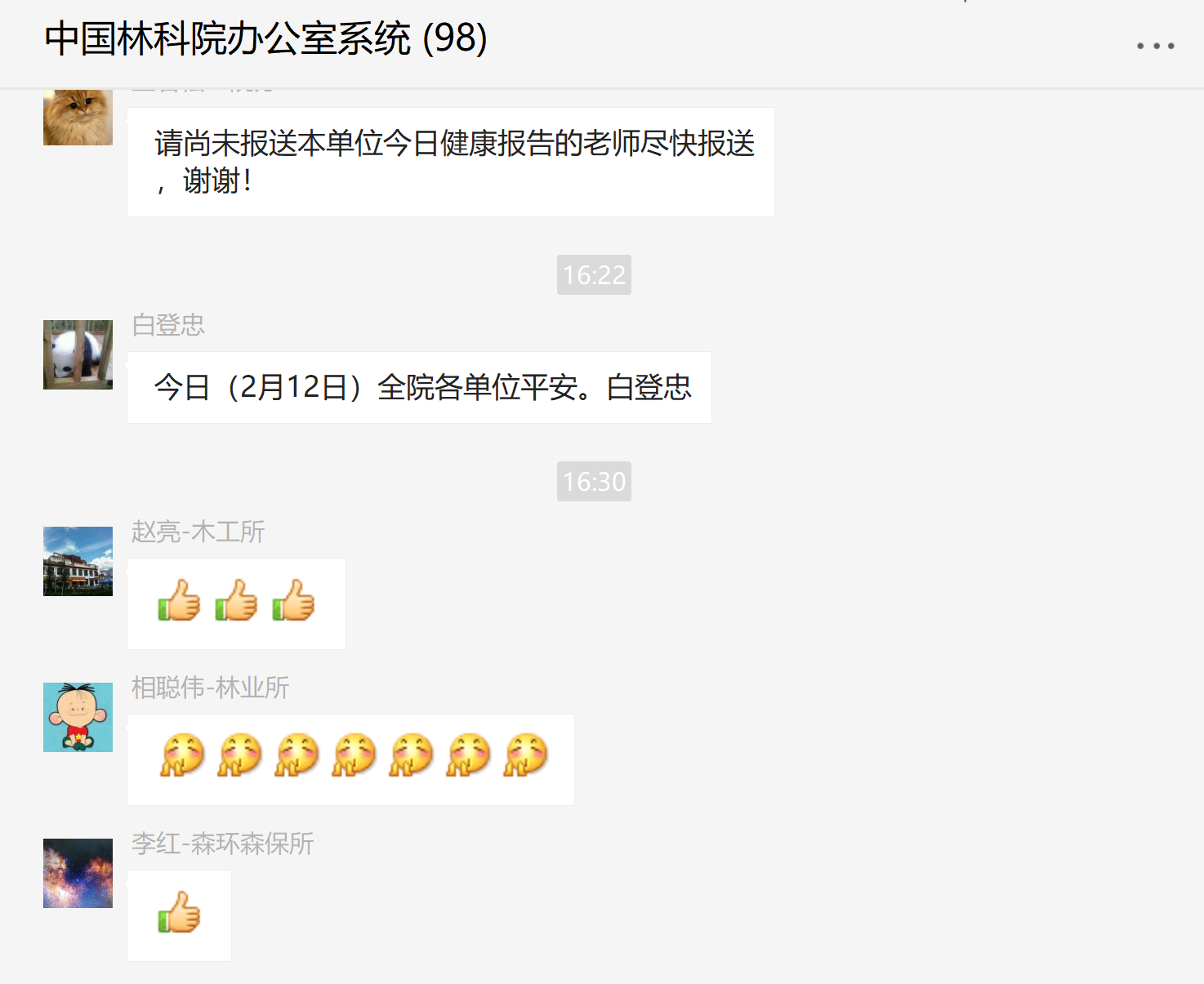The image size is (1204, 984).
Task: Open 李红-森环森保所's galaxy avatar
Action: click(78, 873)
